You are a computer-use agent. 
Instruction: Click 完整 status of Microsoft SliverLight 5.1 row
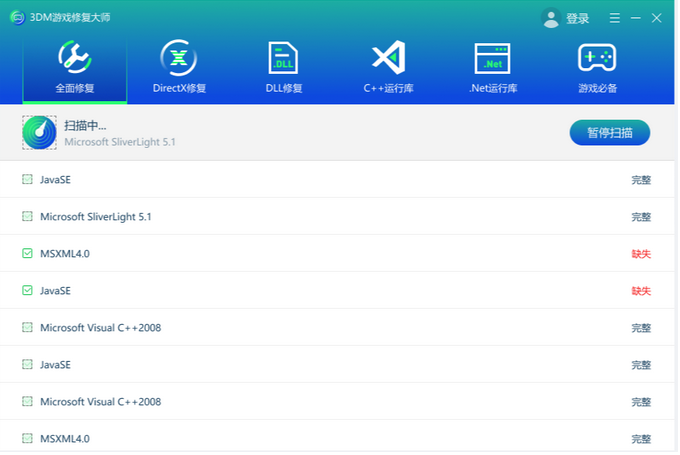point(641,217)
